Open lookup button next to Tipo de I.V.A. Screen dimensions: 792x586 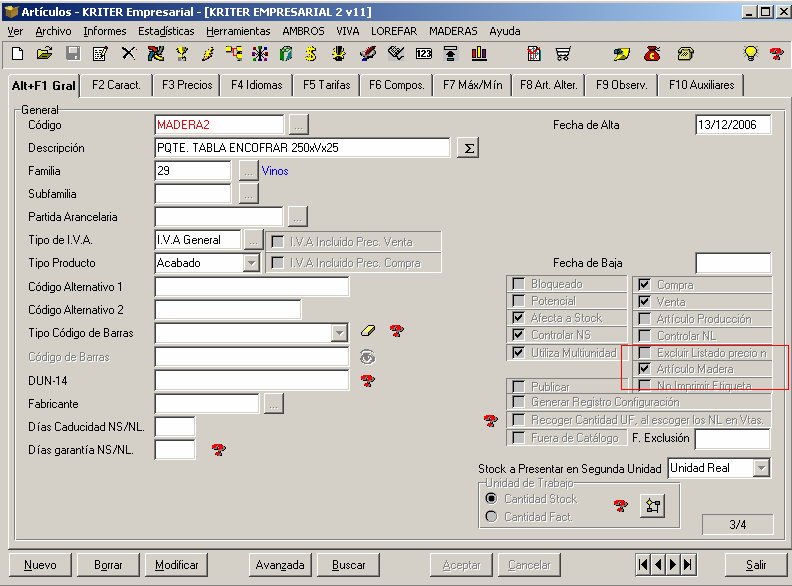[x=253, y=240]
